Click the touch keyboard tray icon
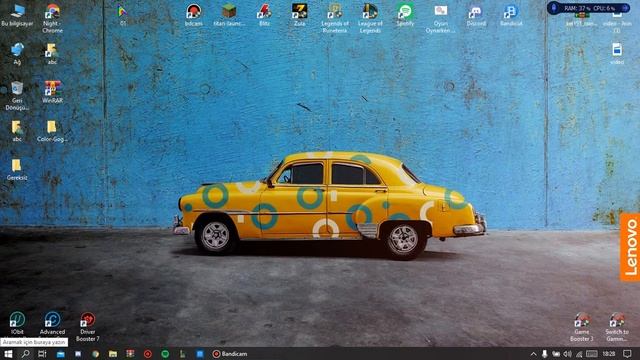 592,354
